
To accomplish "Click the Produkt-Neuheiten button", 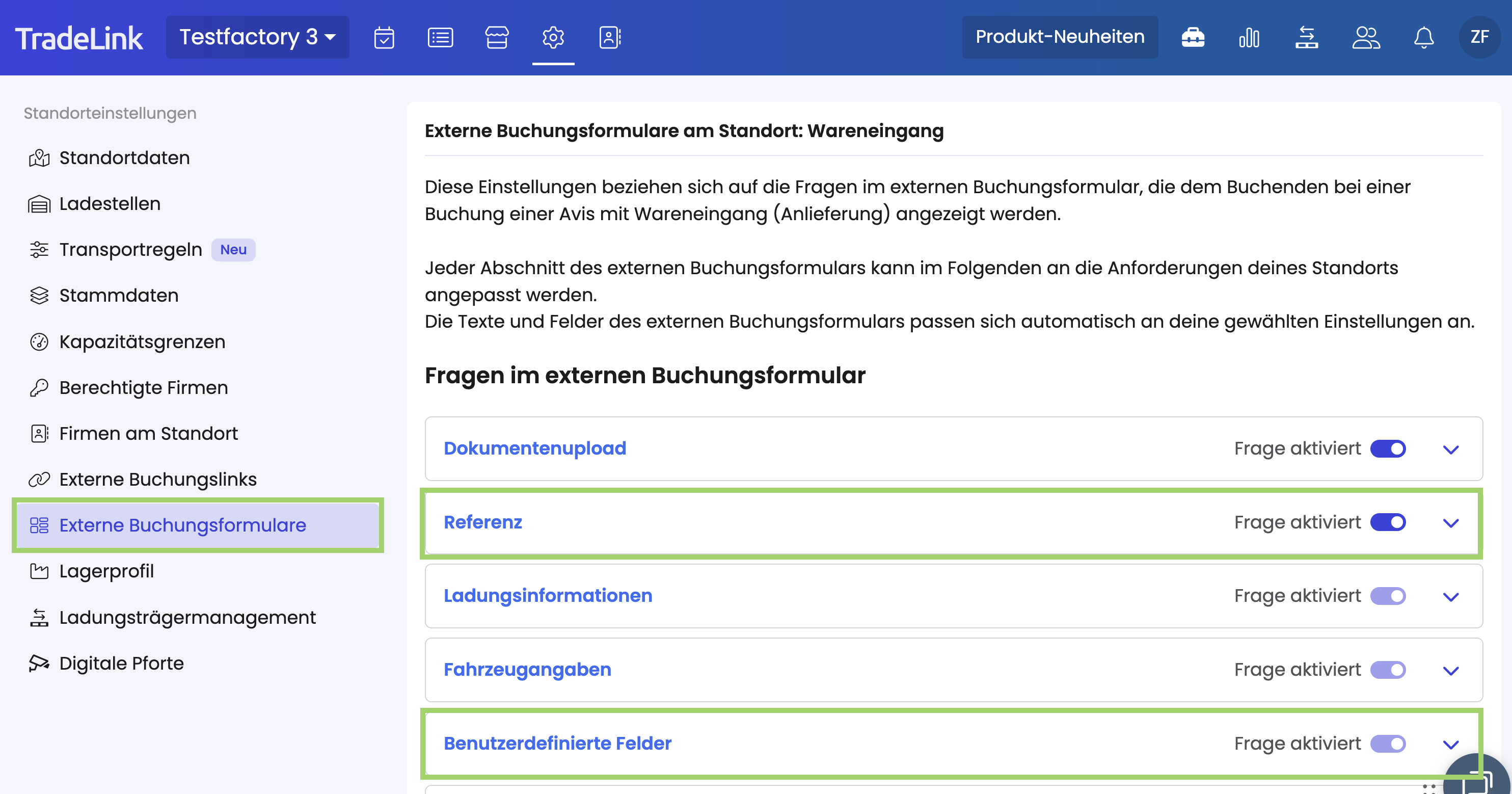I will (x=1060, y=37).
